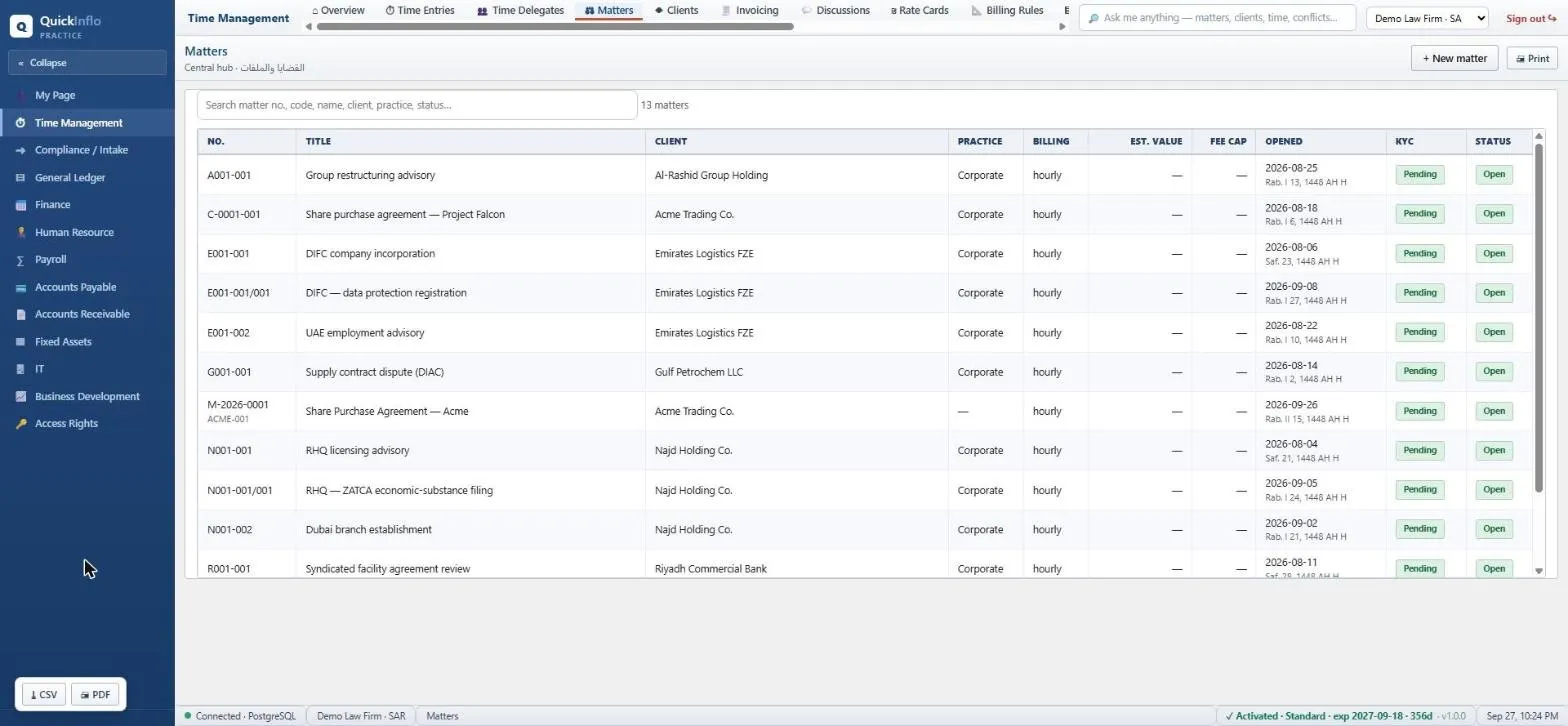Switch to the Overview tab
The image size is (1568, 726).
click(338, 11)
